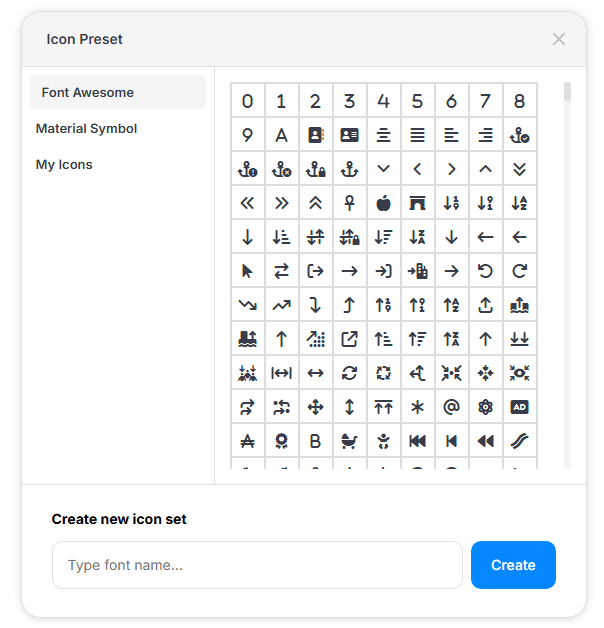Pick the asterisk icon
Viewport: 604px width, 628px height.
click(417, 407)
